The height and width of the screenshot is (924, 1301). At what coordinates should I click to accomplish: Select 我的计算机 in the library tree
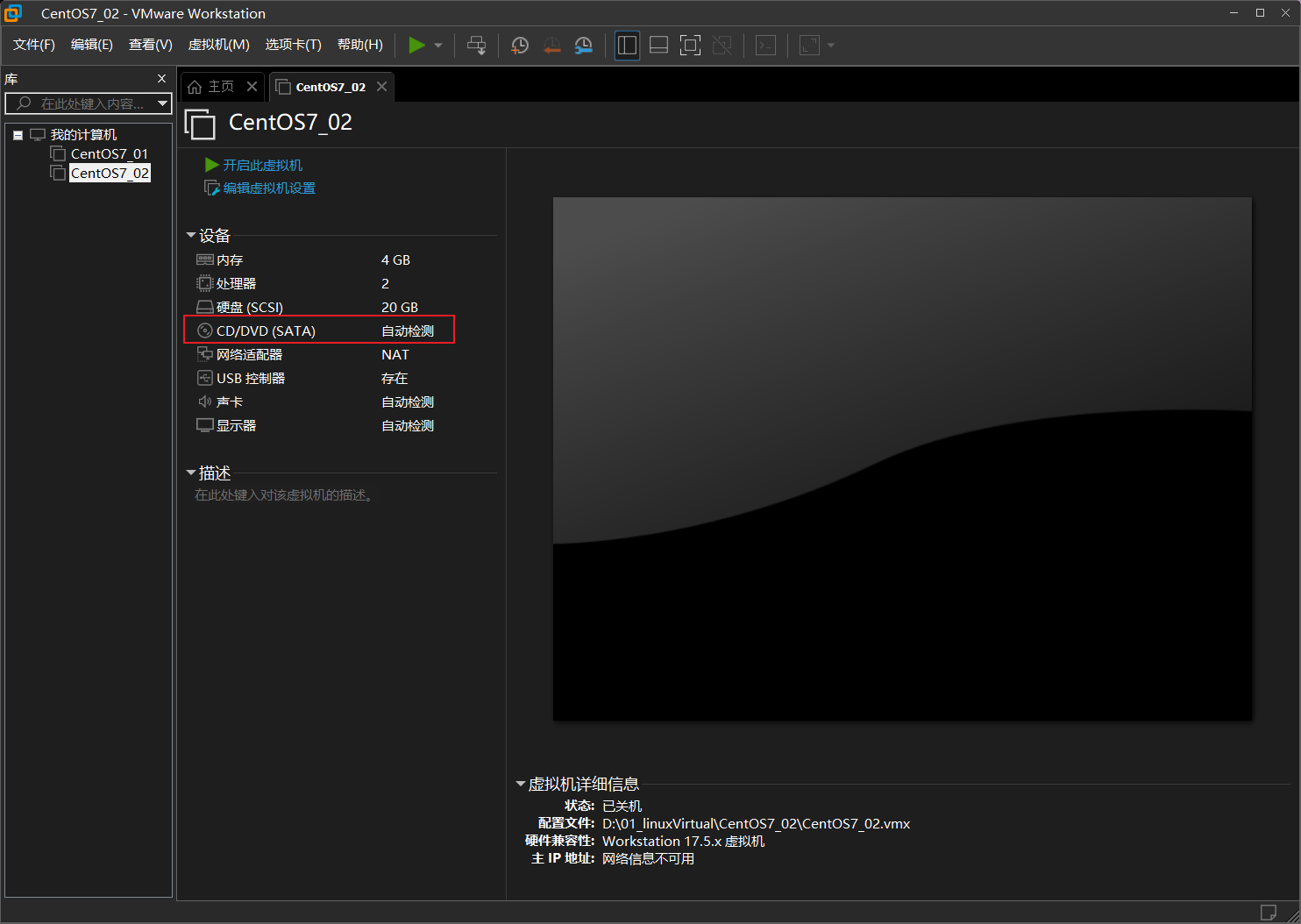tap(83, 135)
